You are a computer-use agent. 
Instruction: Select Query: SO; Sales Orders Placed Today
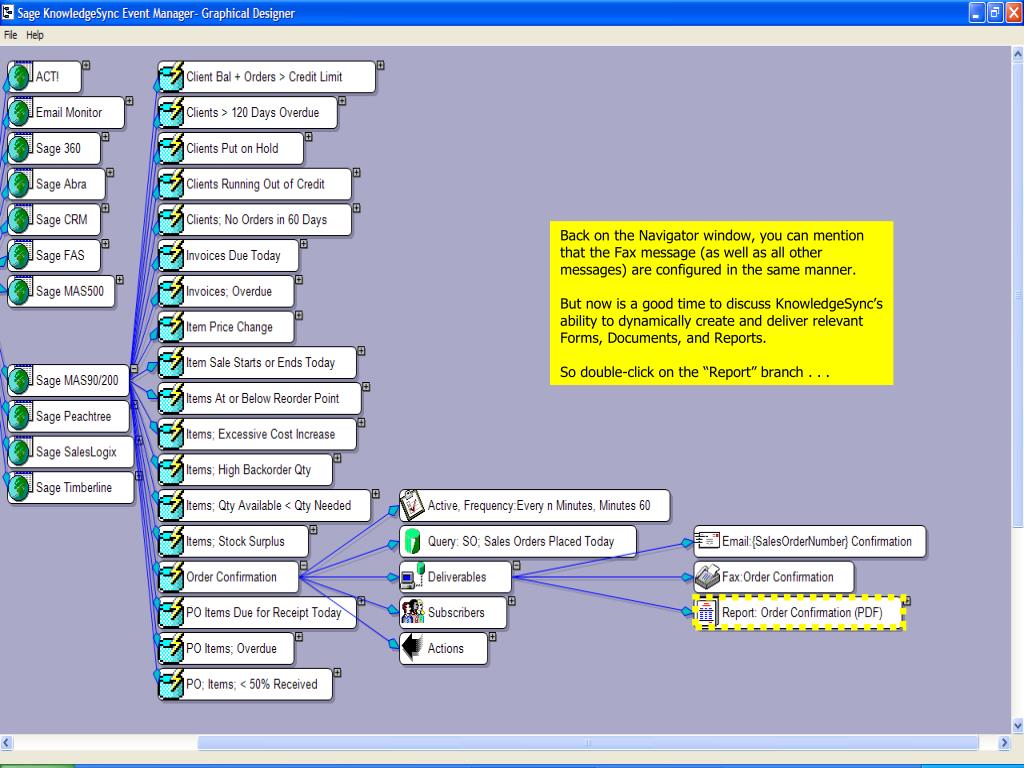(518, 541)
